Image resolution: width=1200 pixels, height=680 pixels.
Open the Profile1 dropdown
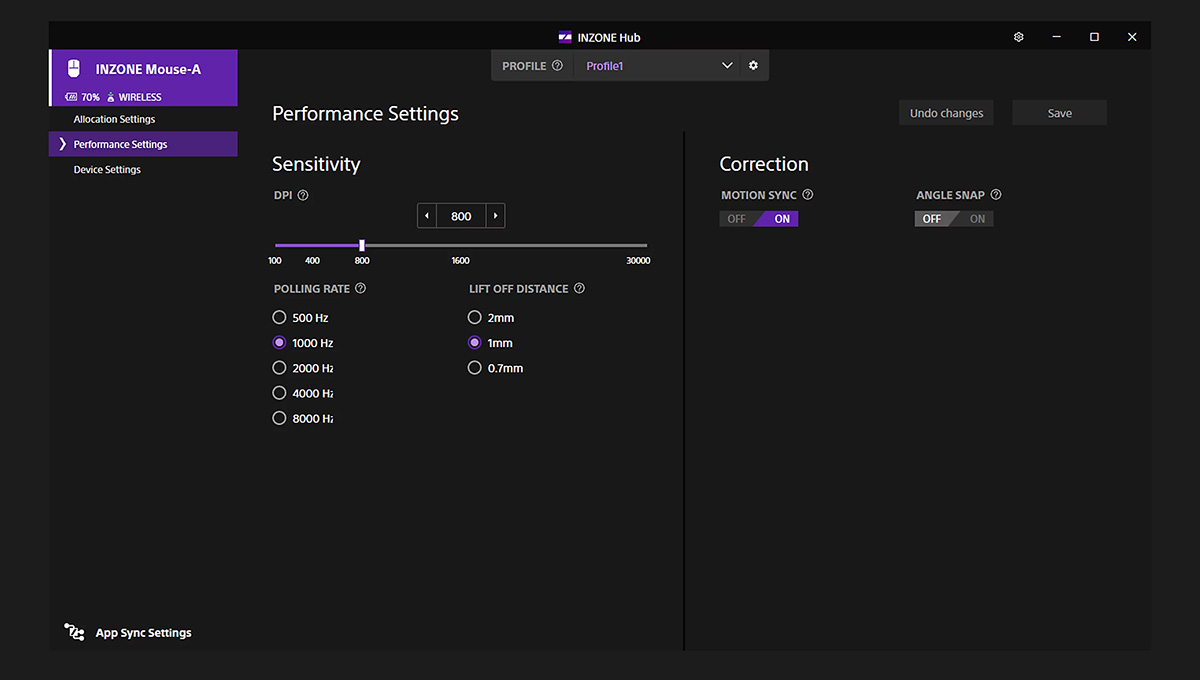point(656,66)
